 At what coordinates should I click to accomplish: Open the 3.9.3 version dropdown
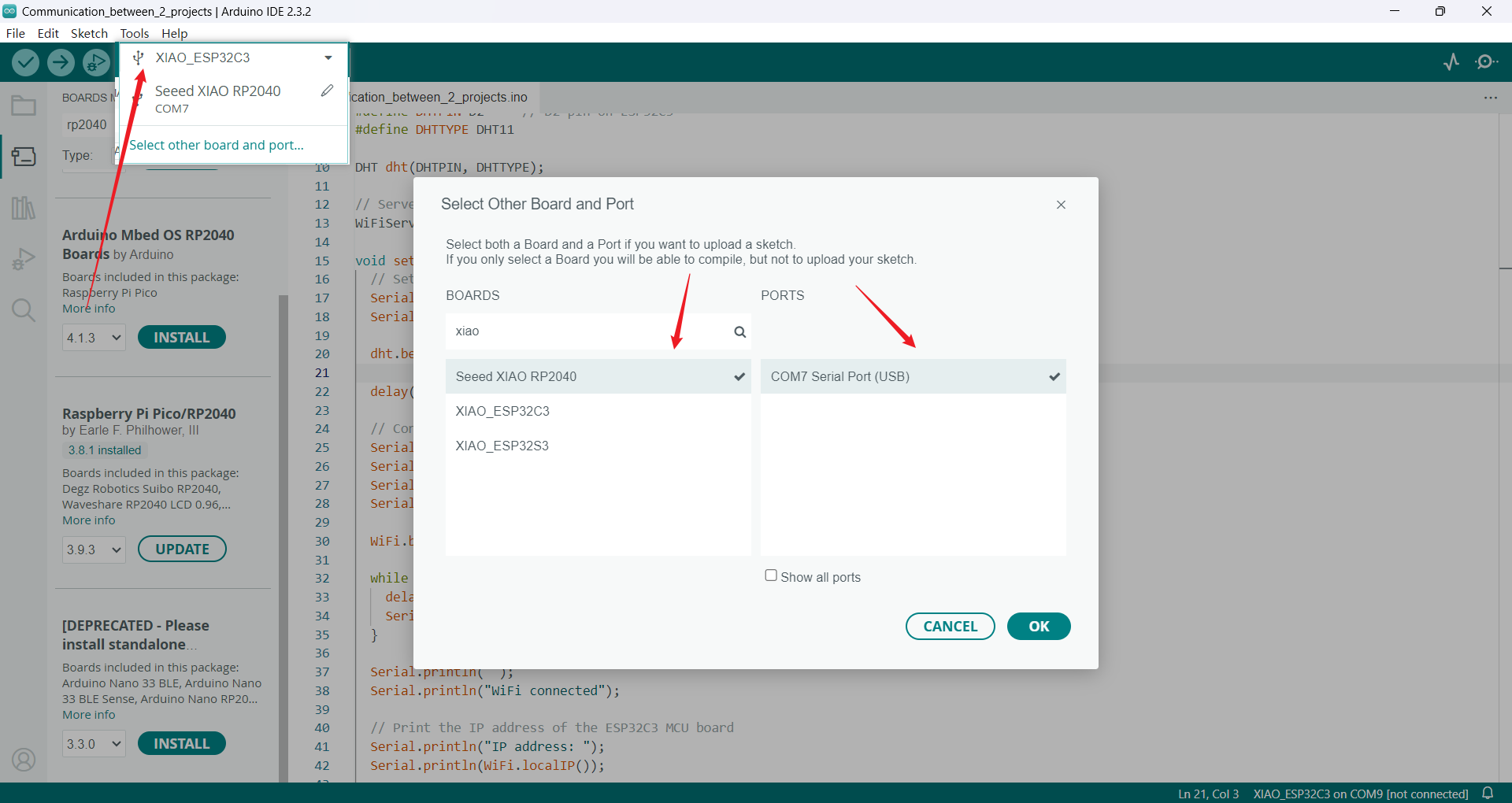tap(94, 550)
